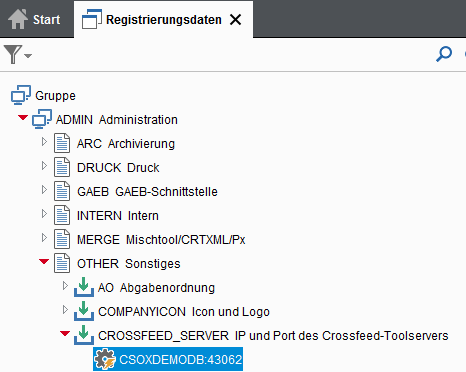Switch to the Start tab
466x372 pixels.
[x=35, y=20]
